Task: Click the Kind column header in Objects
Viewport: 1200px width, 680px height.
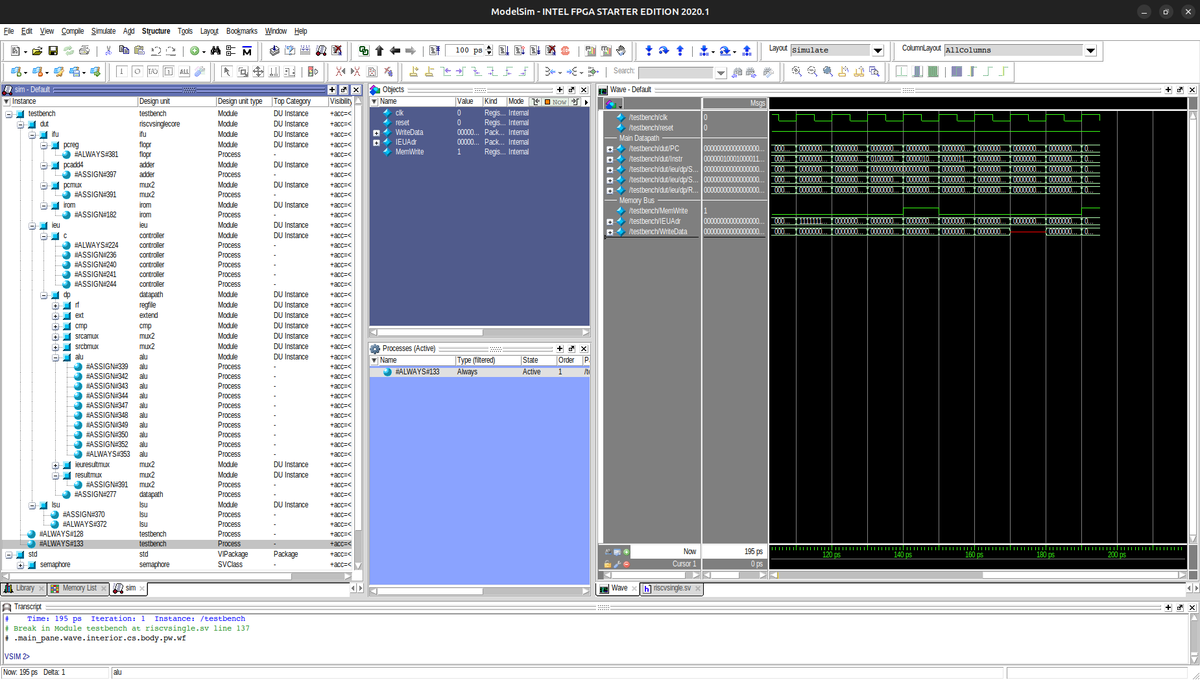Action: click(494, 101)
